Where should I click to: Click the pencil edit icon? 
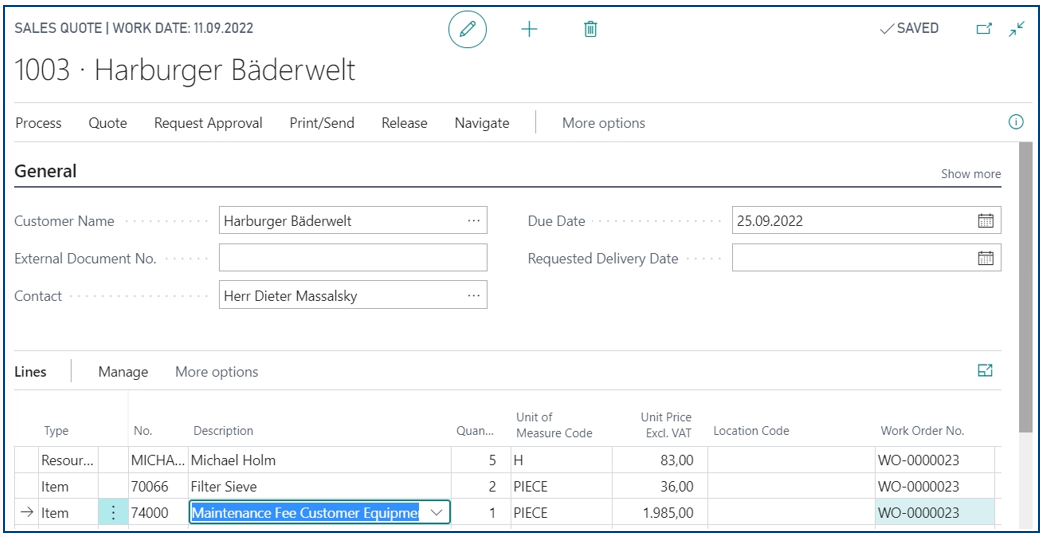click(467, 29)
